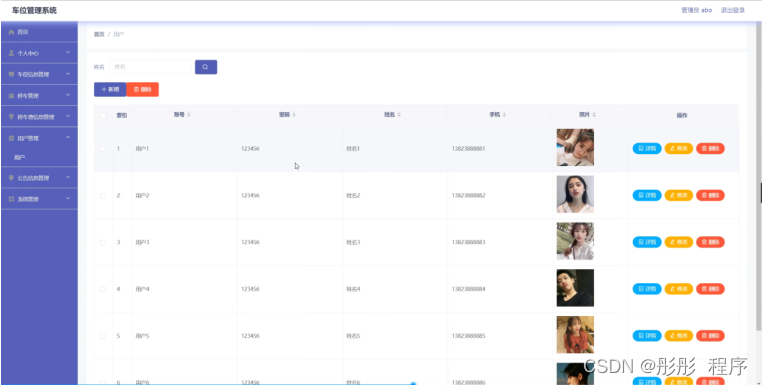763x386 pixels.
Task: Click the home icon beside 首页
Action: coord(11,32)
